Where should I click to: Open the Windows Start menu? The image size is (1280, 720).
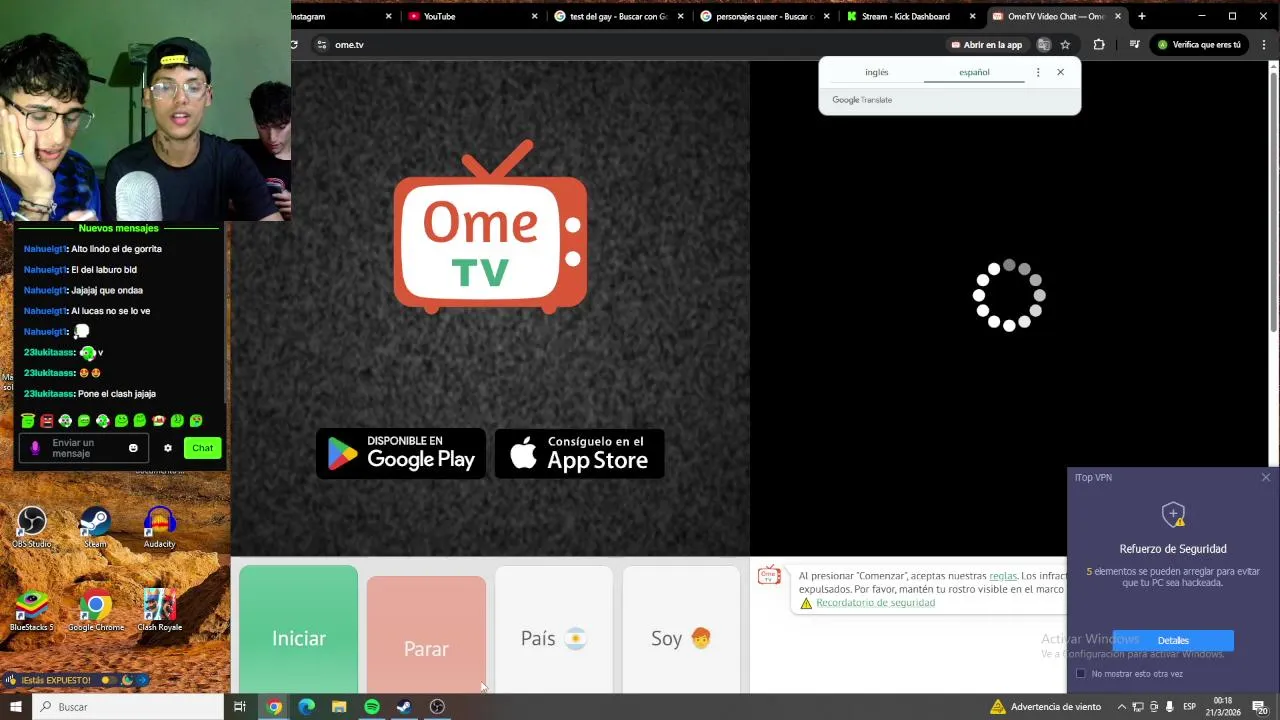click(x=15, y=707)
